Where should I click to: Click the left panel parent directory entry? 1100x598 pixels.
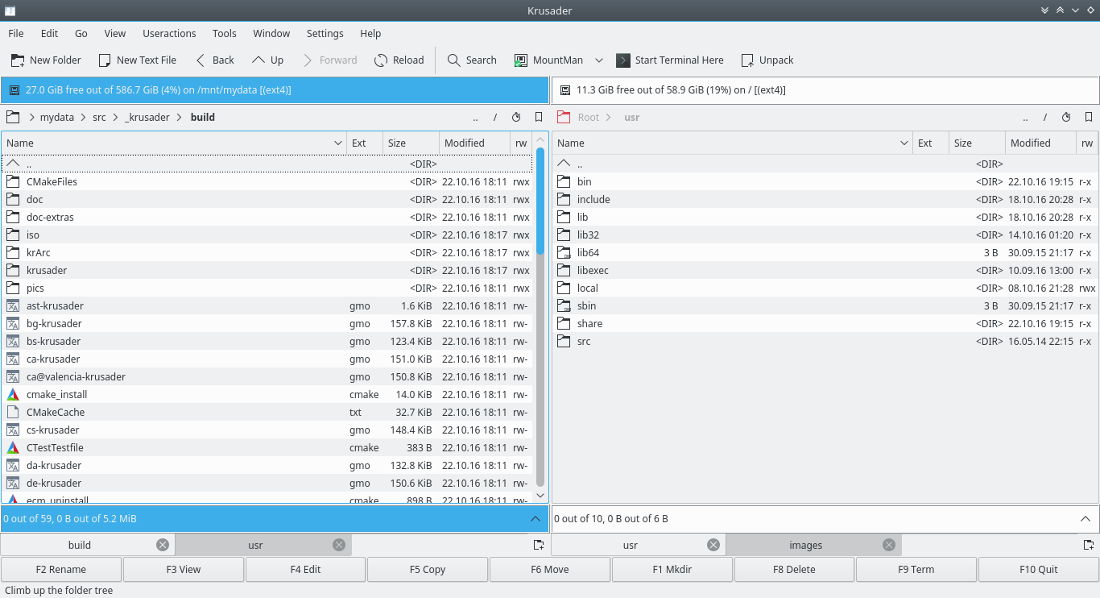pos(267,164)
